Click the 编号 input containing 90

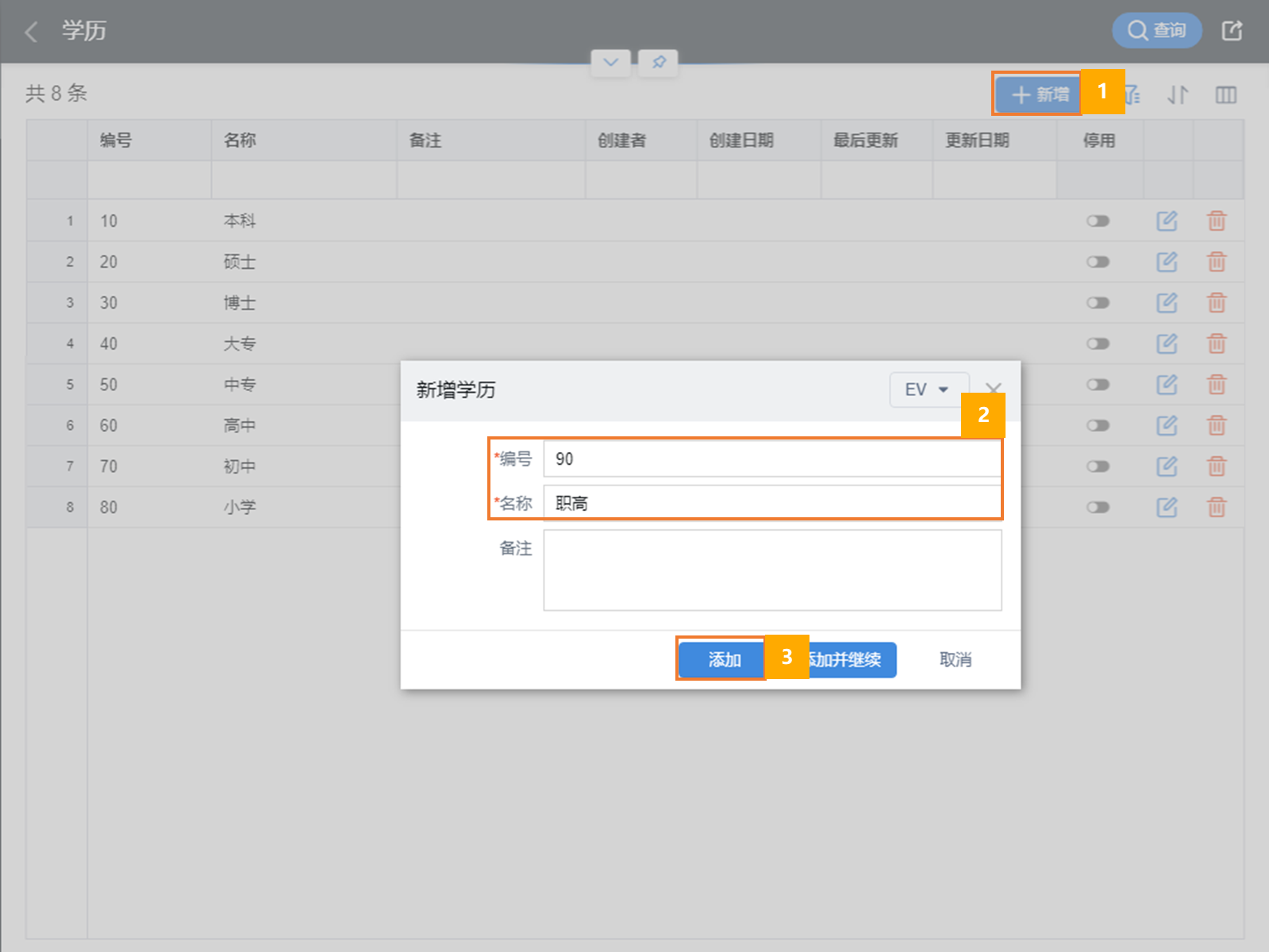click(772, 459)
